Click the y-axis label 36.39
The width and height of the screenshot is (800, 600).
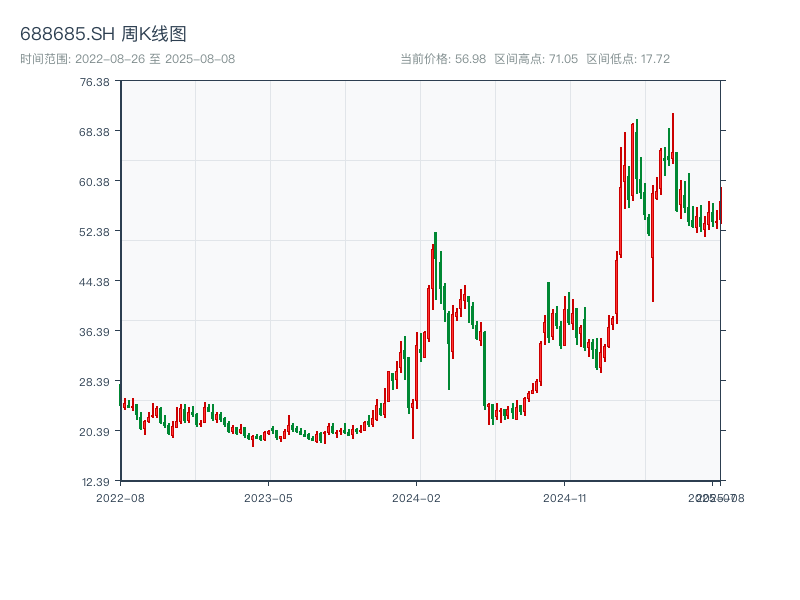coord(94,332)
